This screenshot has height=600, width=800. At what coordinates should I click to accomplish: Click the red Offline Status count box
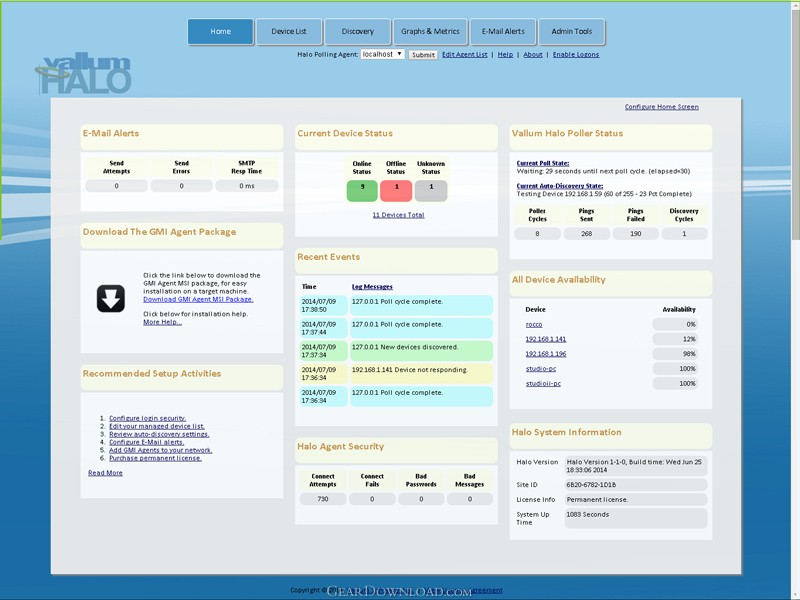(396, 191)
